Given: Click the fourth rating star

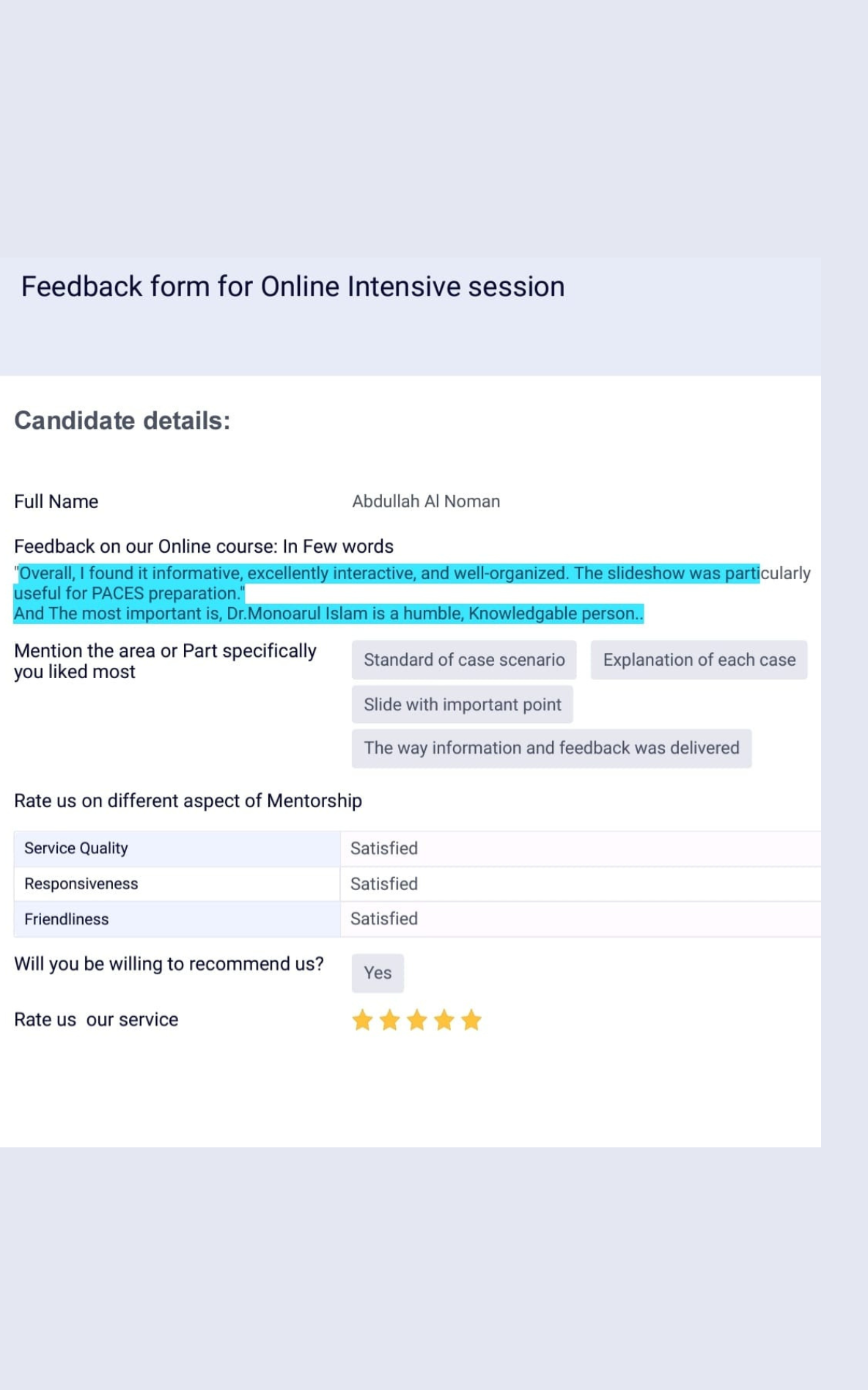Looking at the screenshot, I should (444, 1020).
